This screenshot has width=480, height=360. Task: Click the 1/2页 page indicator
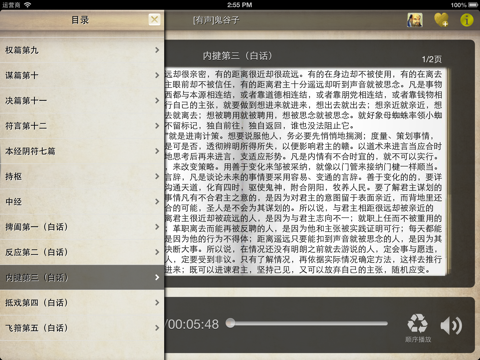(x=432, y=59)
